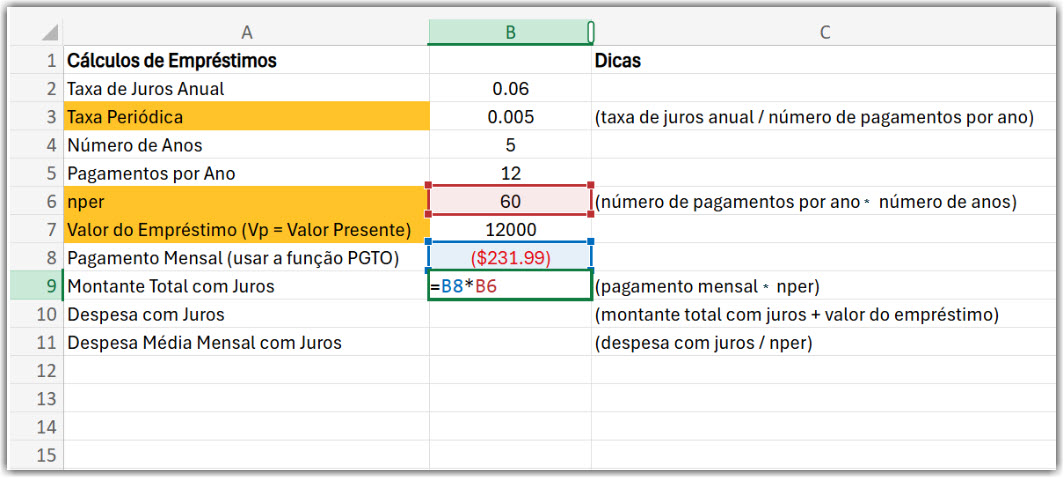The height and width of the screenshot is (478, 1064).
Task: Select row 6 header
Action: [x=35, y=202]
